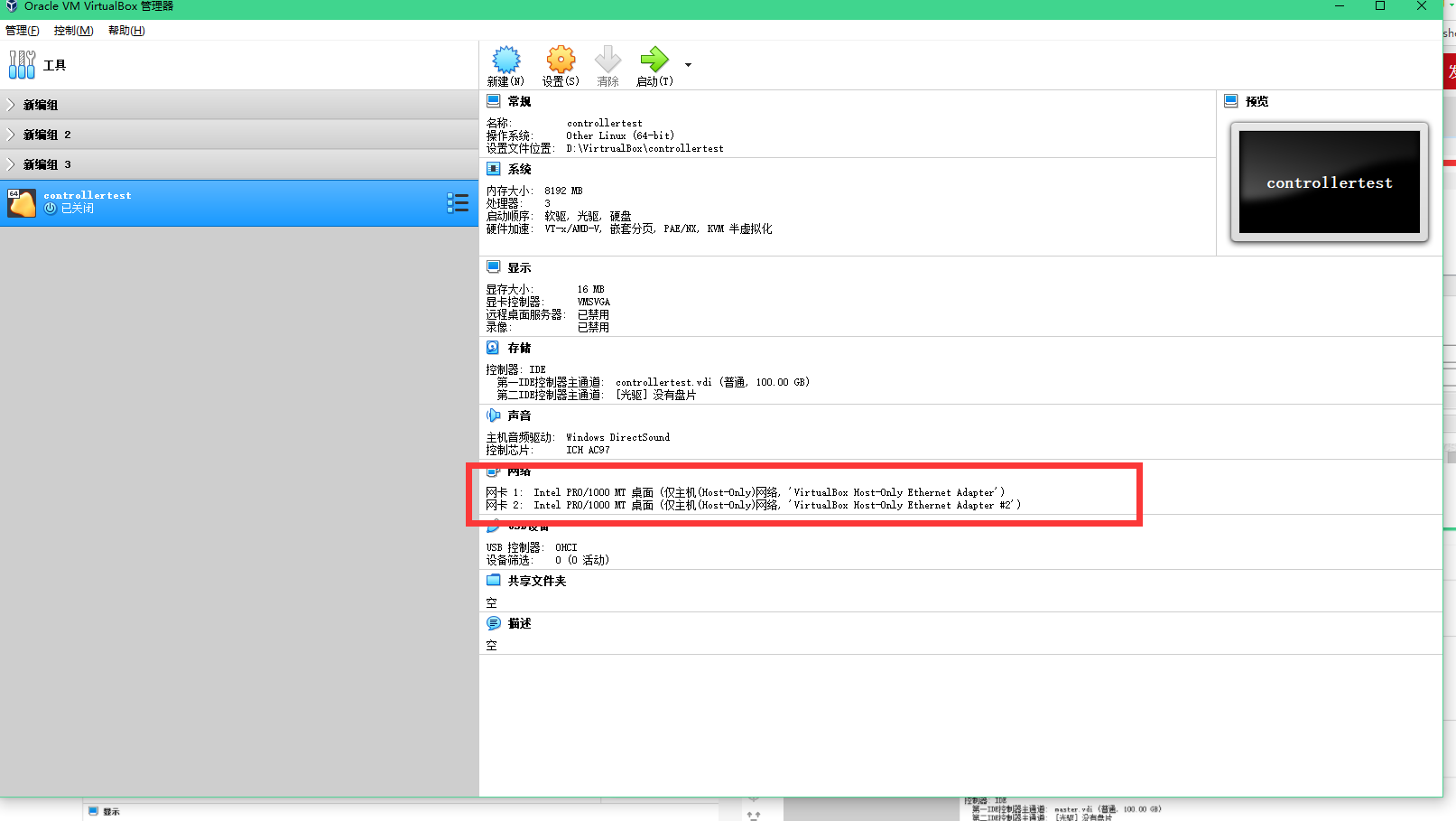Click the Discard (清除) arrow icon
The height and width of the screenshot is (821, 1456).
click(x=607, y=60)
